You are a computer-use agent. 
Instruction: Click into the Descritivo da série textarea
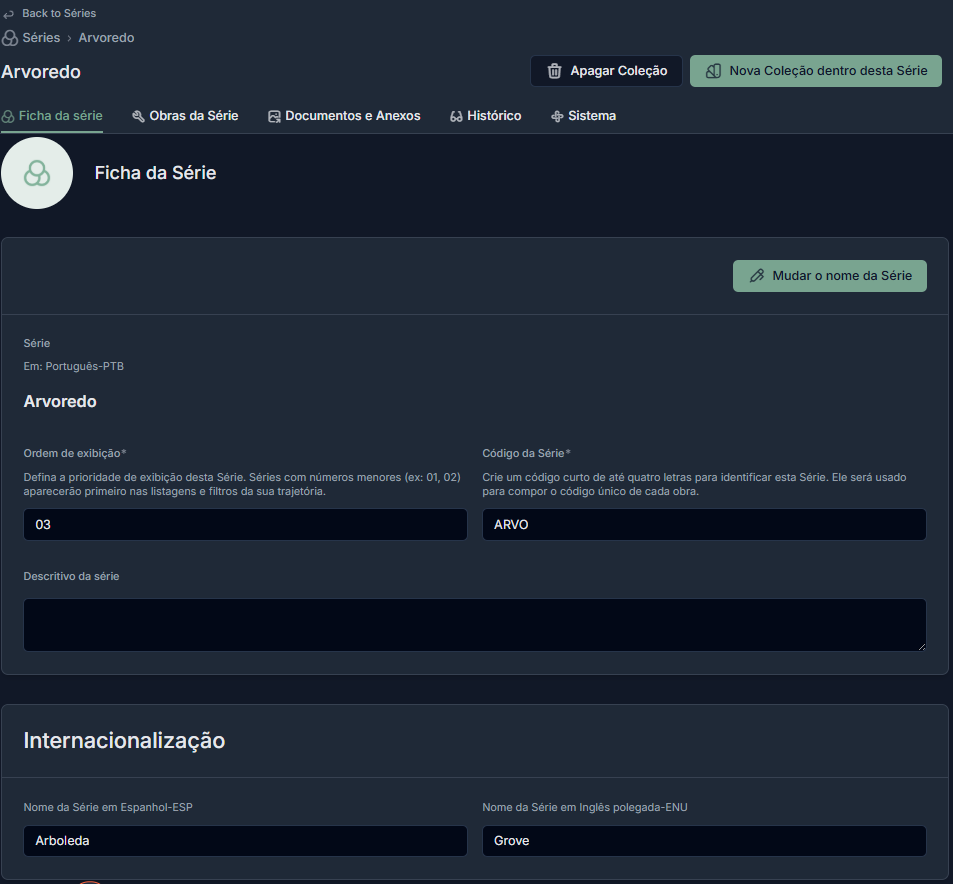tap(475, 625)
